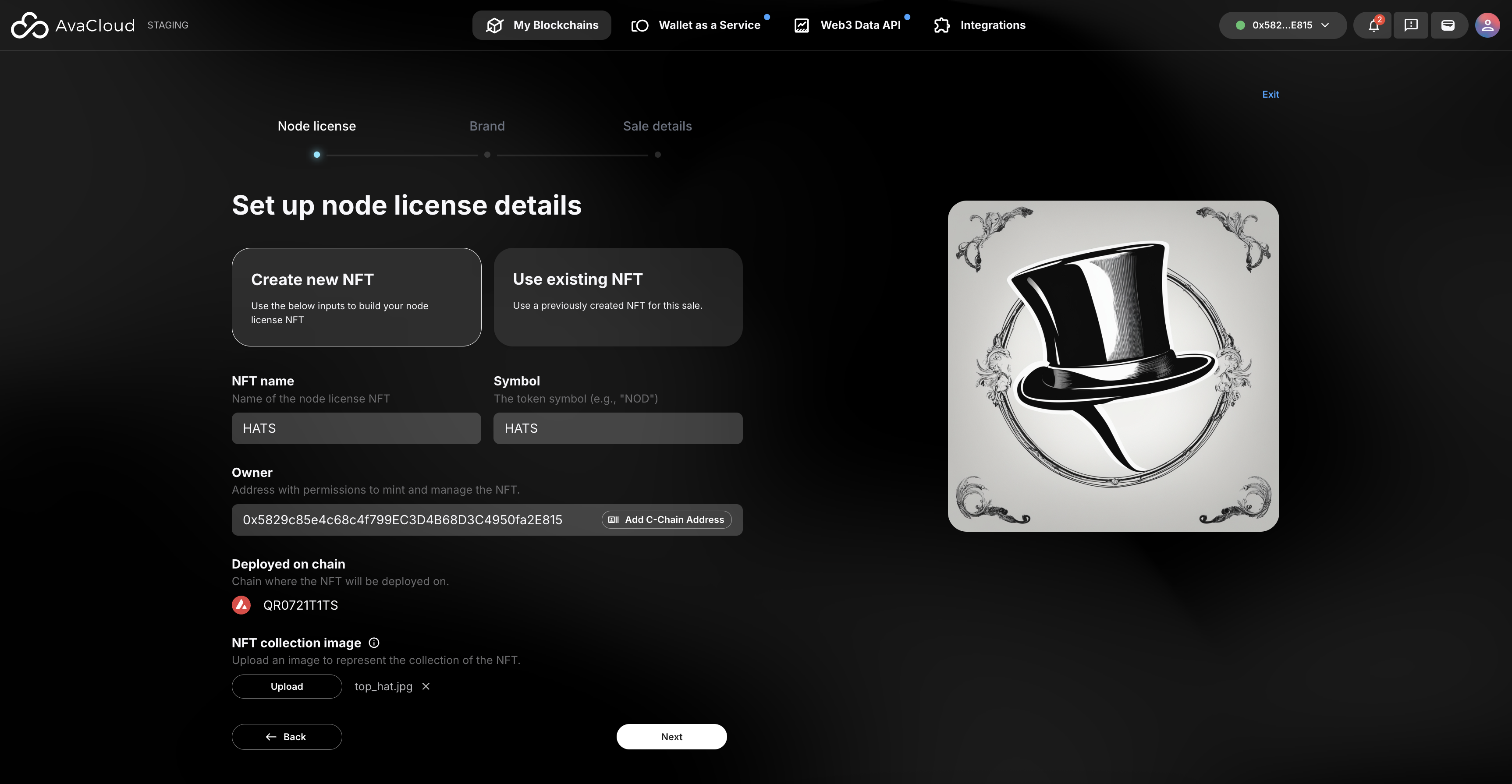Screen dimensions: 1512x784
Task: Click the AvaCloud logo icon
Action: 29,25
